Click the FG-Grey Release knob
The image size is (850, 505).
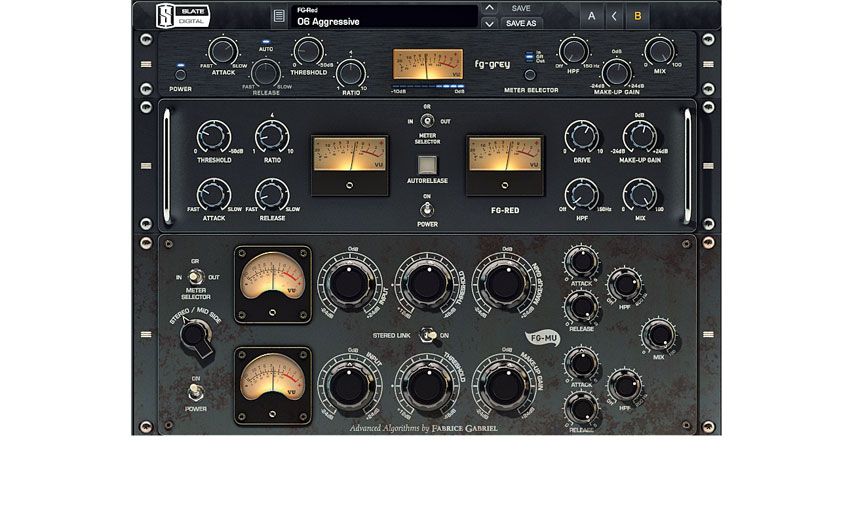(266, 72)
